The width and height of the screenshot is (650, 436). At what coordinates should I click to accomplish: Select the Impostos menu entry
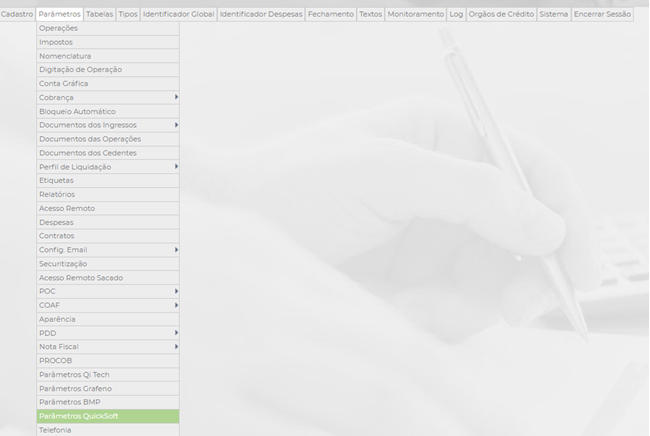click(x=107, y=42)
